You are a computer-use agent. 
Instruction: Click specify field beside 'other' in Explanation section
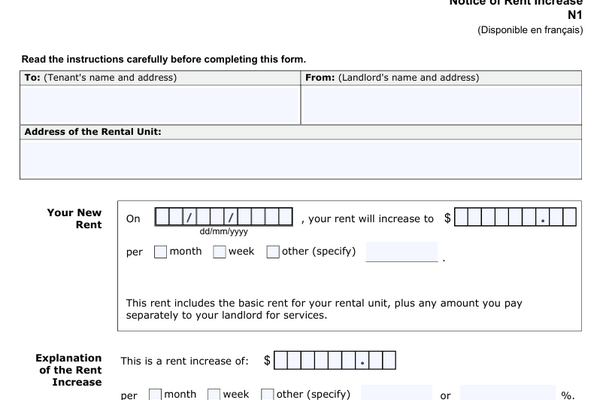click(x=396, y=393)
